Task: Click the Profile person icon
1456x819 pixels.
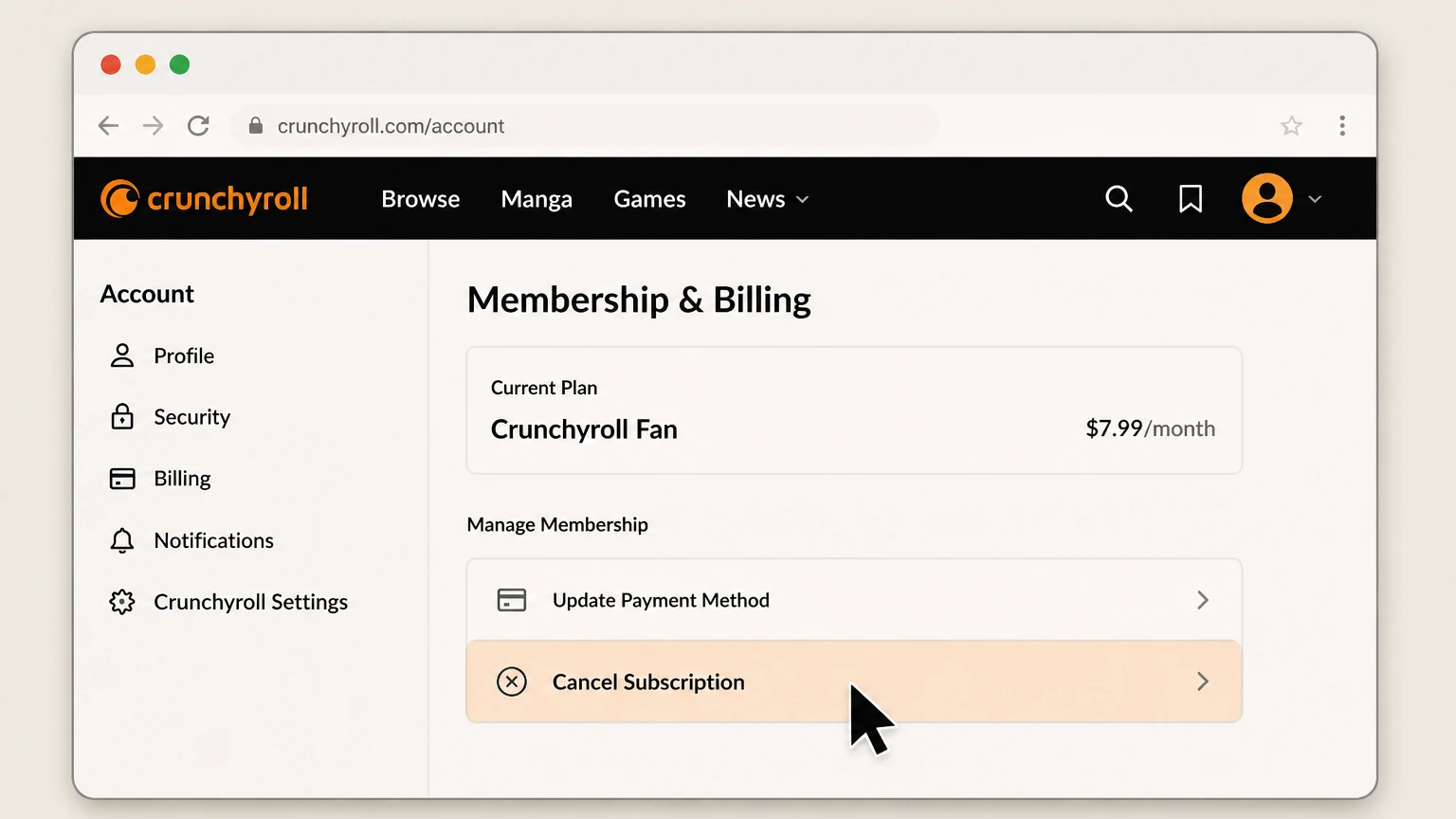Action: pyautogui.click(x=122, y=355)
